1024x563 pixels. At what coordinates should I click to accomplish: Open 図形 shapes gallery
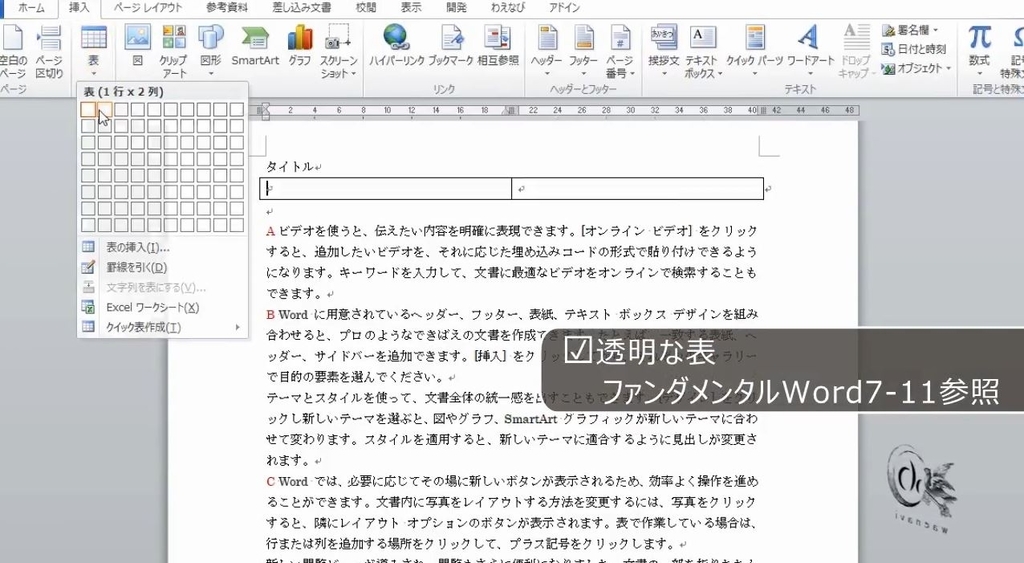tap(210, 51)
